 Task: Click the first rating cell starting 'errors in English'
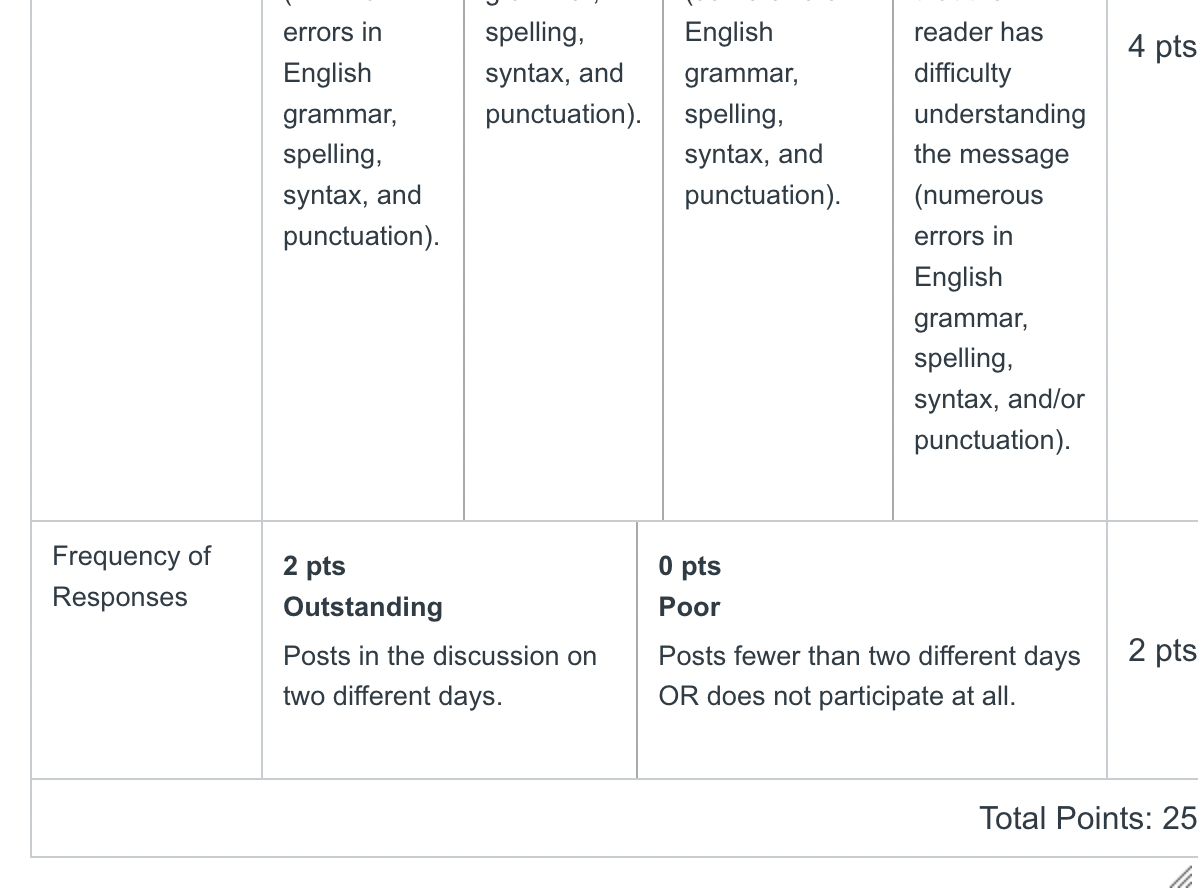coord(363,260)
